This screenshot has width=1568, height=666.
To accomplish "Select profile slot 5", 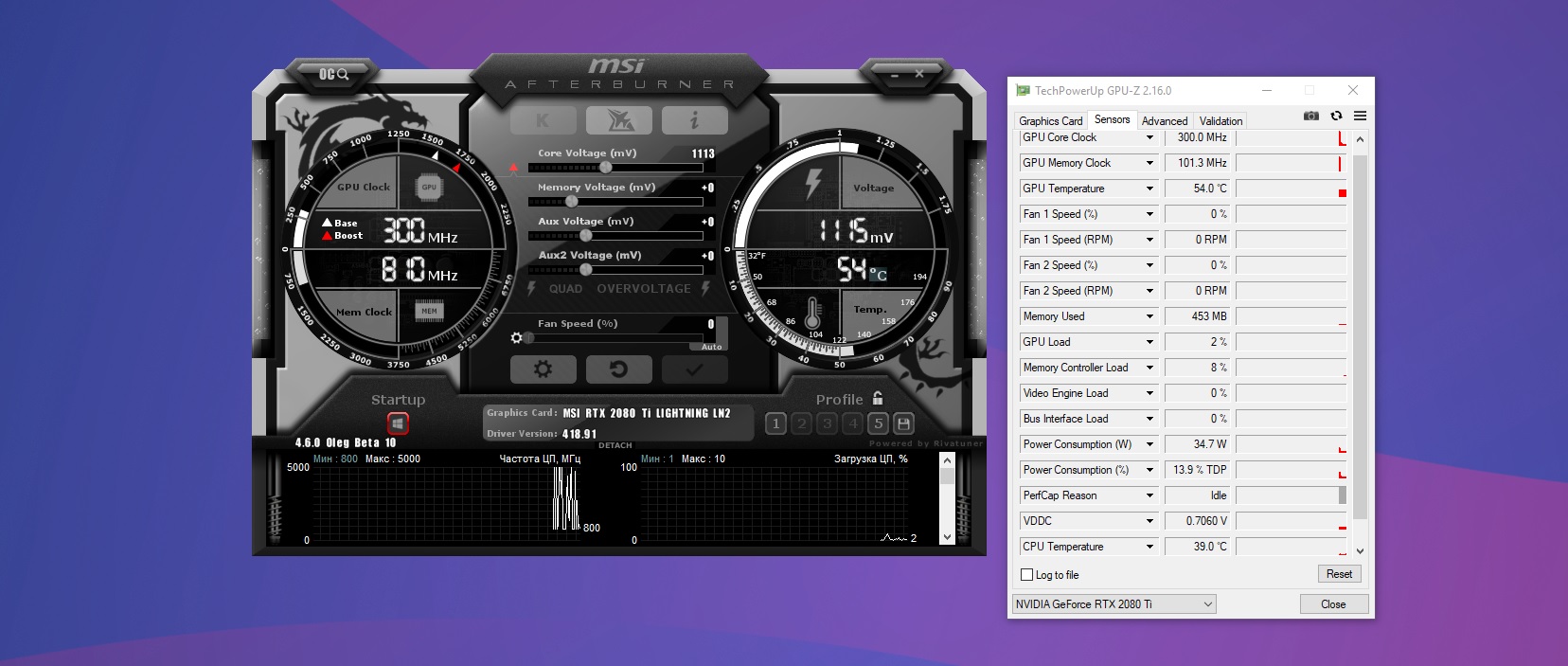I will [x=878, y=423].
